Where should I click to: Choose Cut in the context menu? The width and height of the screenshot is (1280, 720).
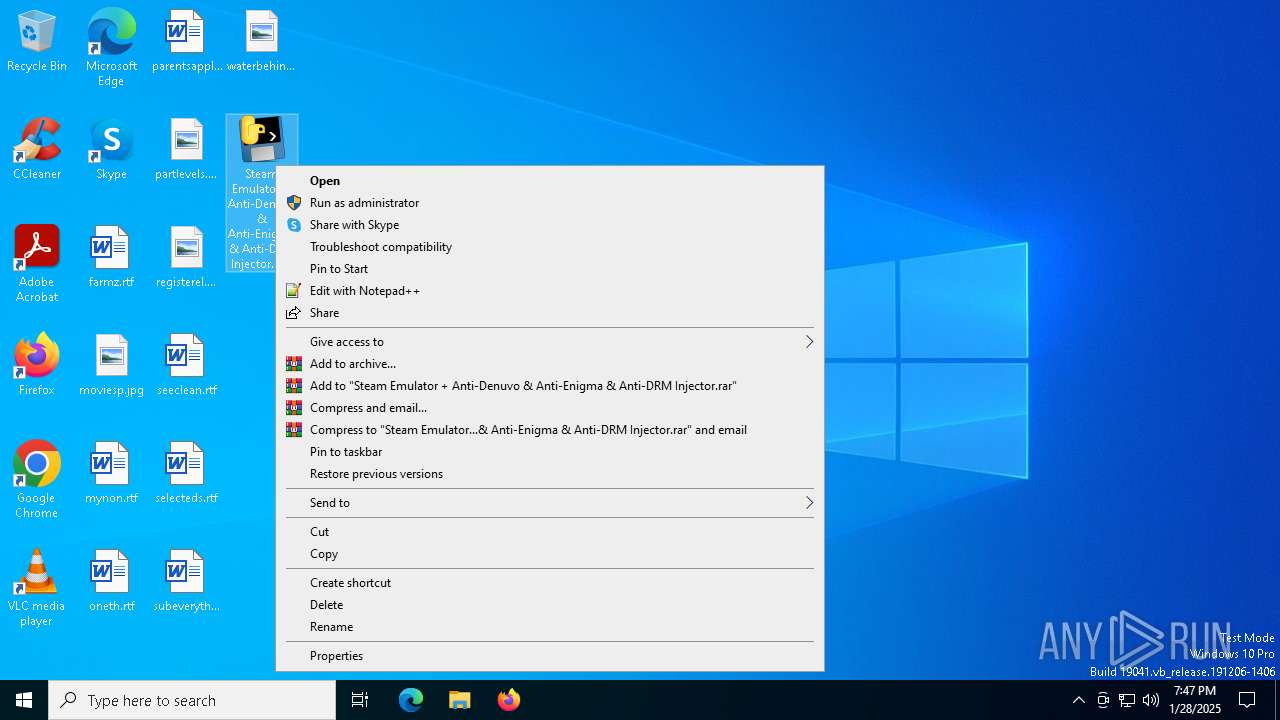550,532
